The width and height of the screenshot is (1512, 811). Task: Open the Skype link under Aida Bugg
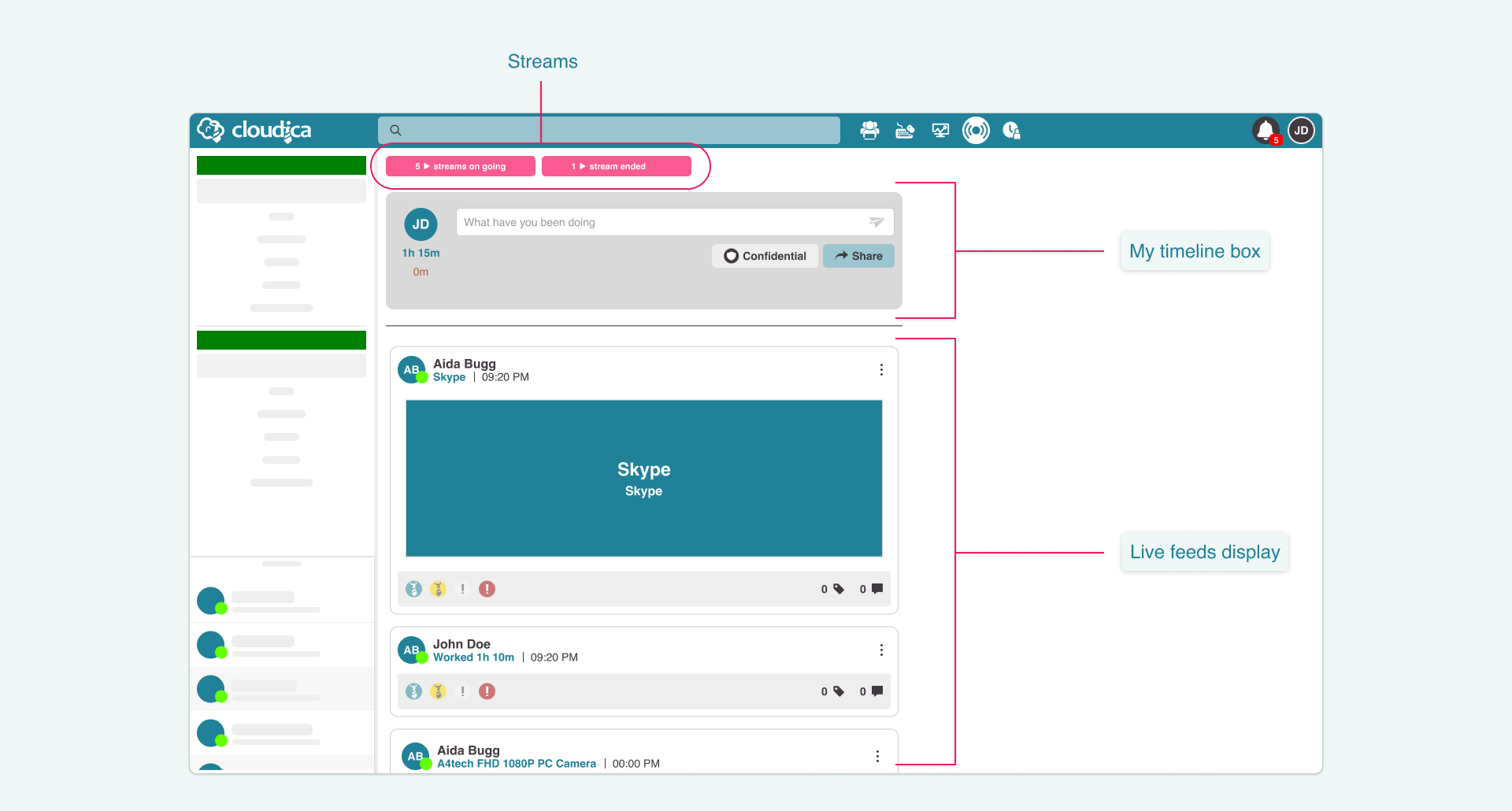pos(449,377)
